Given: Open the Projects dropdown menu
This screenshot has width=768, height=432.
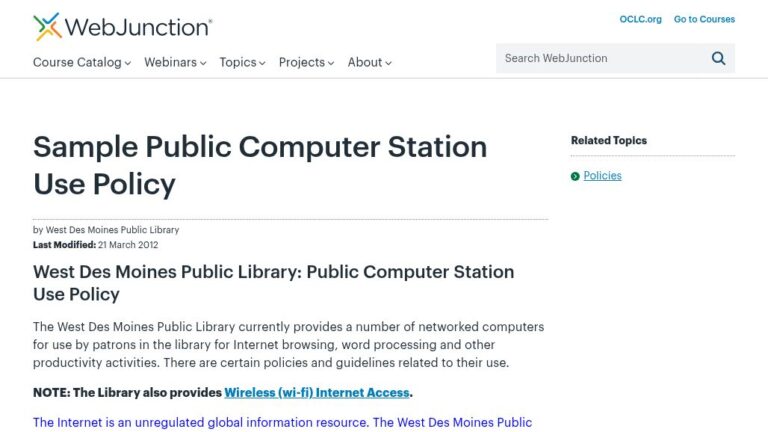Looking at the screenshot, I should click(x=306, y=62).
